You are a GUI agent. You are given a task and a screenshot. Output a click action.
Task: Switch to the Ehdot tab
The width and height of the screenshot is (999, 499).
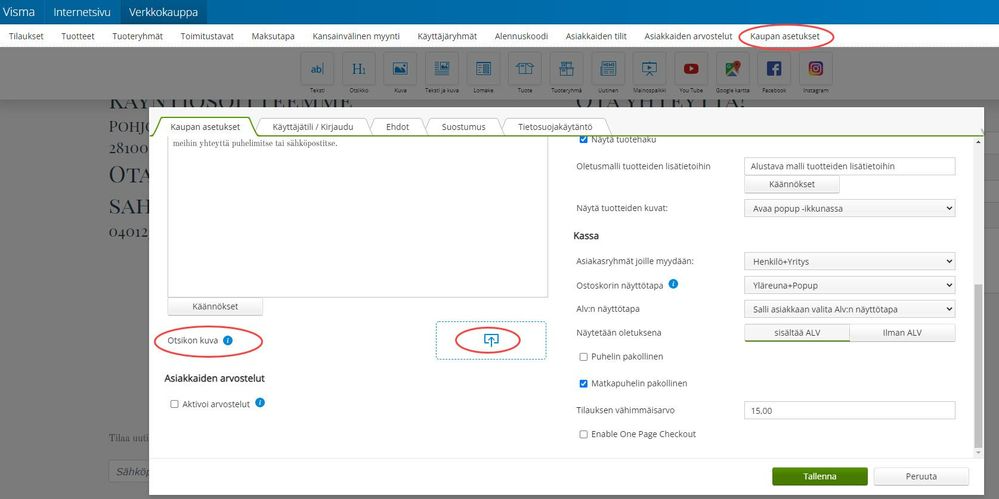[x=398, y=127]
